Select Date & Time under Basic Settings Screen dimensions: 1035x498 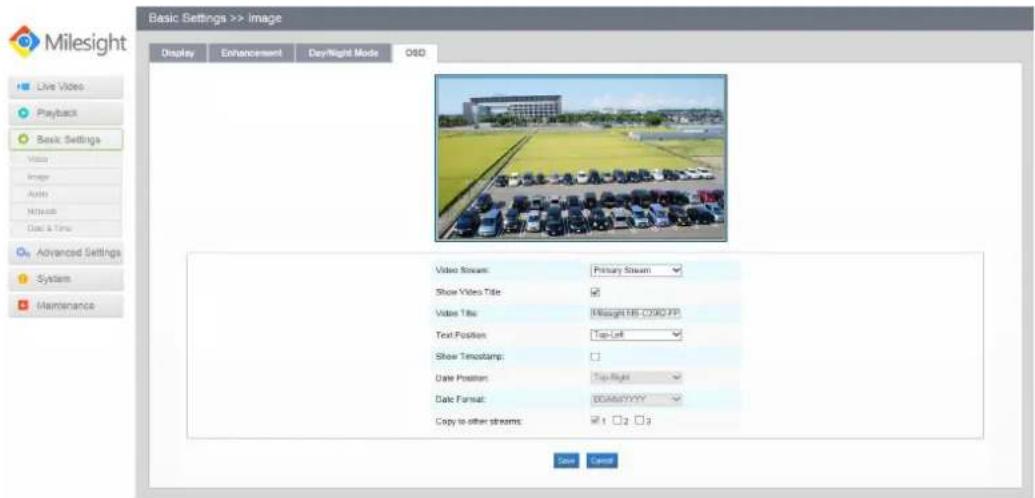66,228
